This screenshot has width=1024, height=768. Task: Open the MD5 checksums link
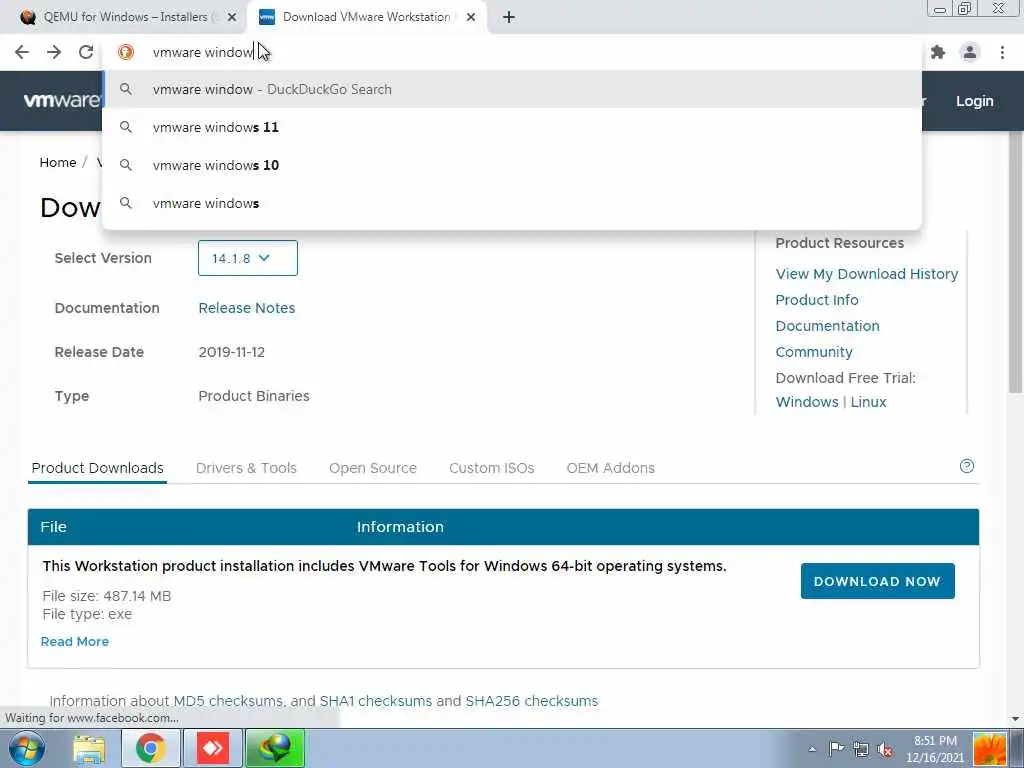[x=228, y=701]
